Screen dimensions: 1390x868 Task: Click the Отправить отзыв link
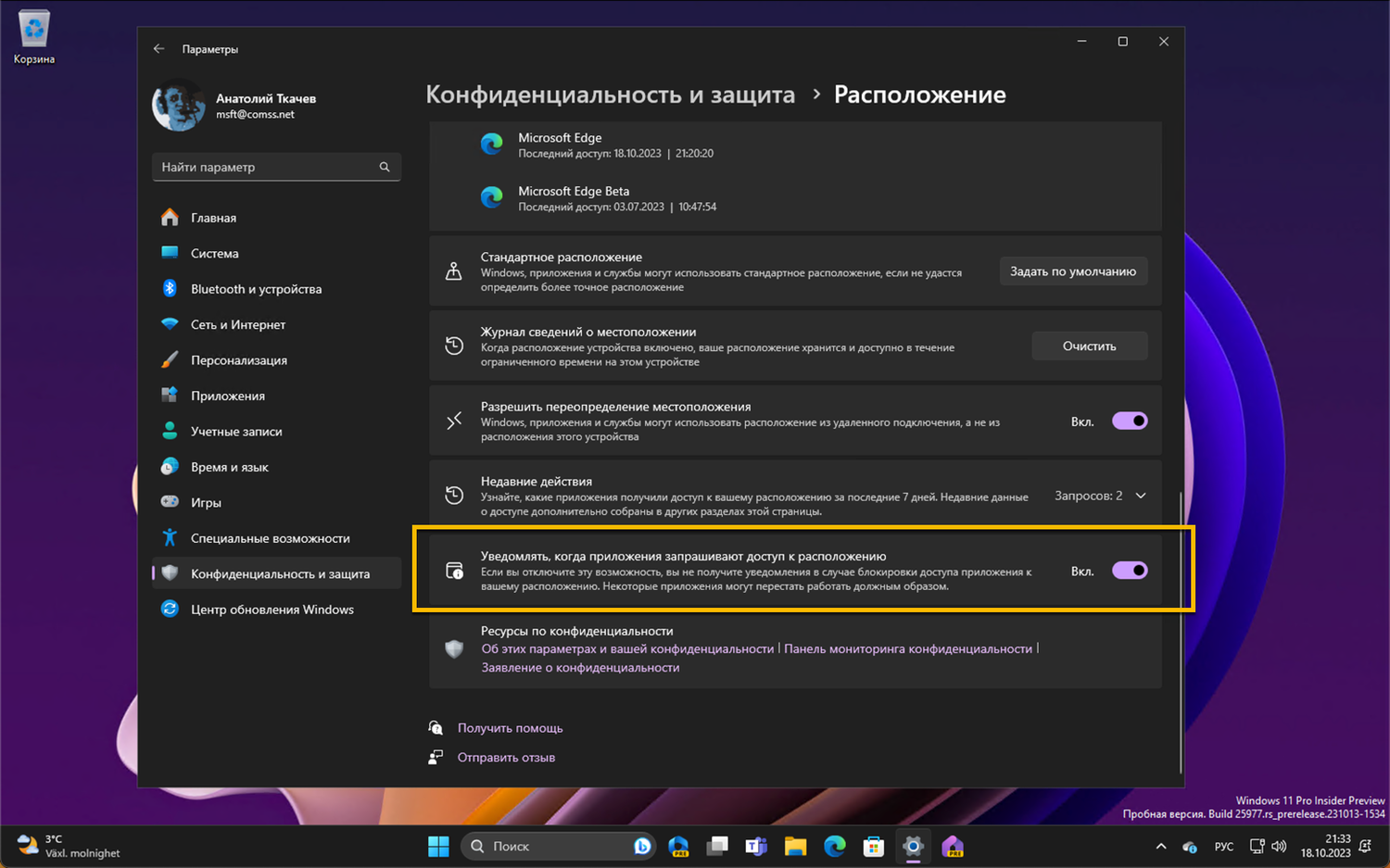[x=506, y=757]
